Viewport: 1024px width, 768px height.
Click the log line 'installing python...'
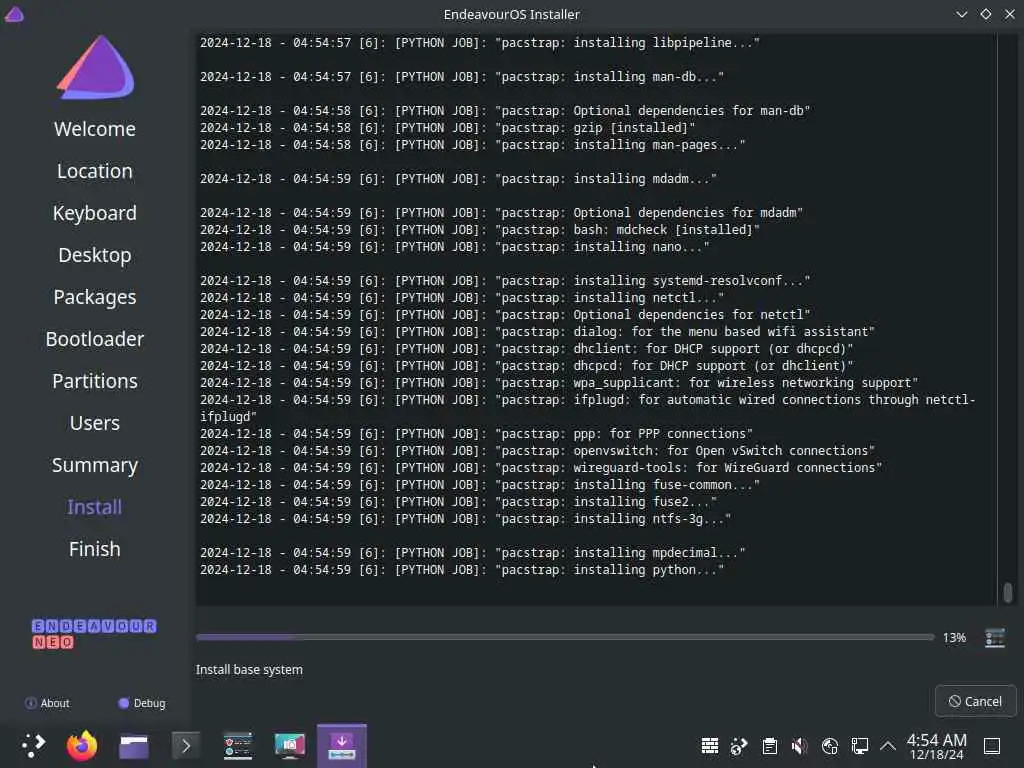[x=462, y=569]
